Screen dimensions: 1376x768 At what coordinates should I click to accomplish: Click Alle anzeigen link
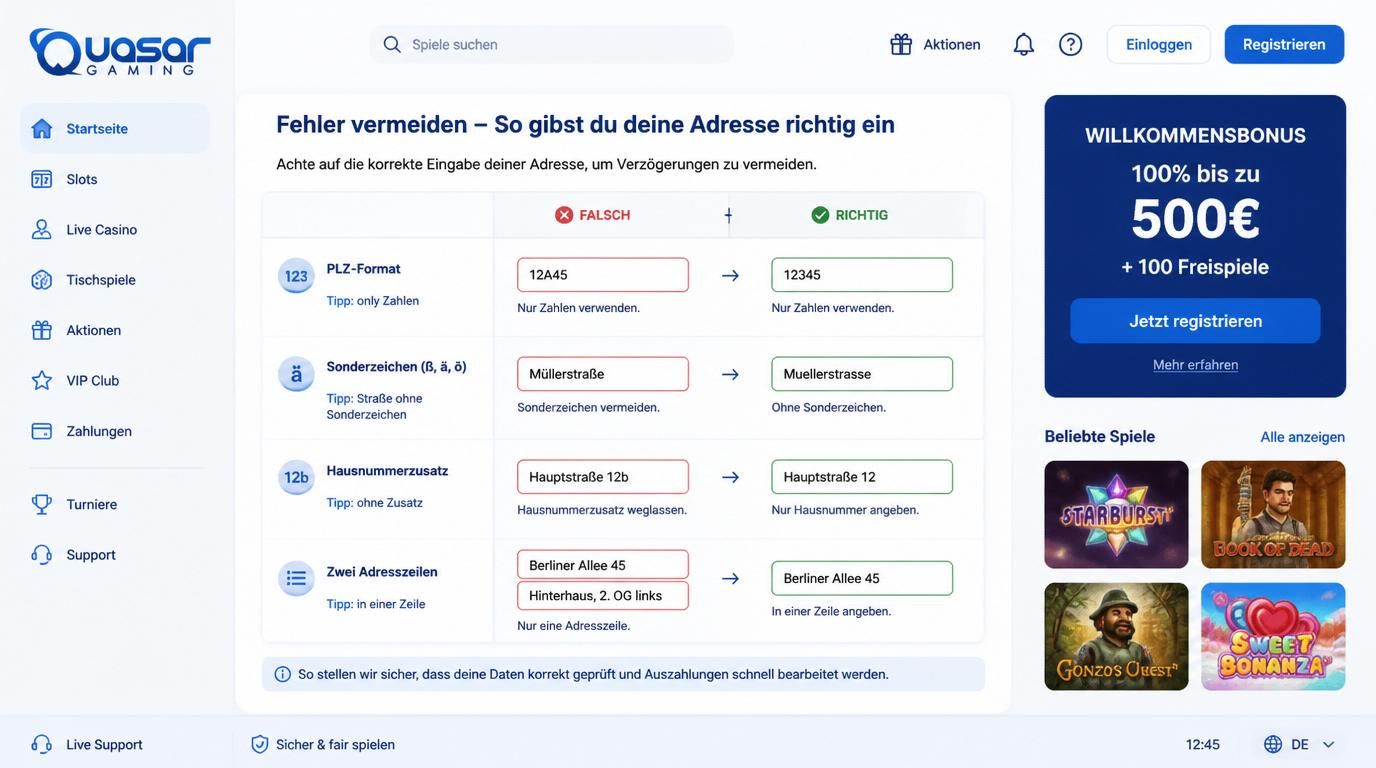point(1302,437)
